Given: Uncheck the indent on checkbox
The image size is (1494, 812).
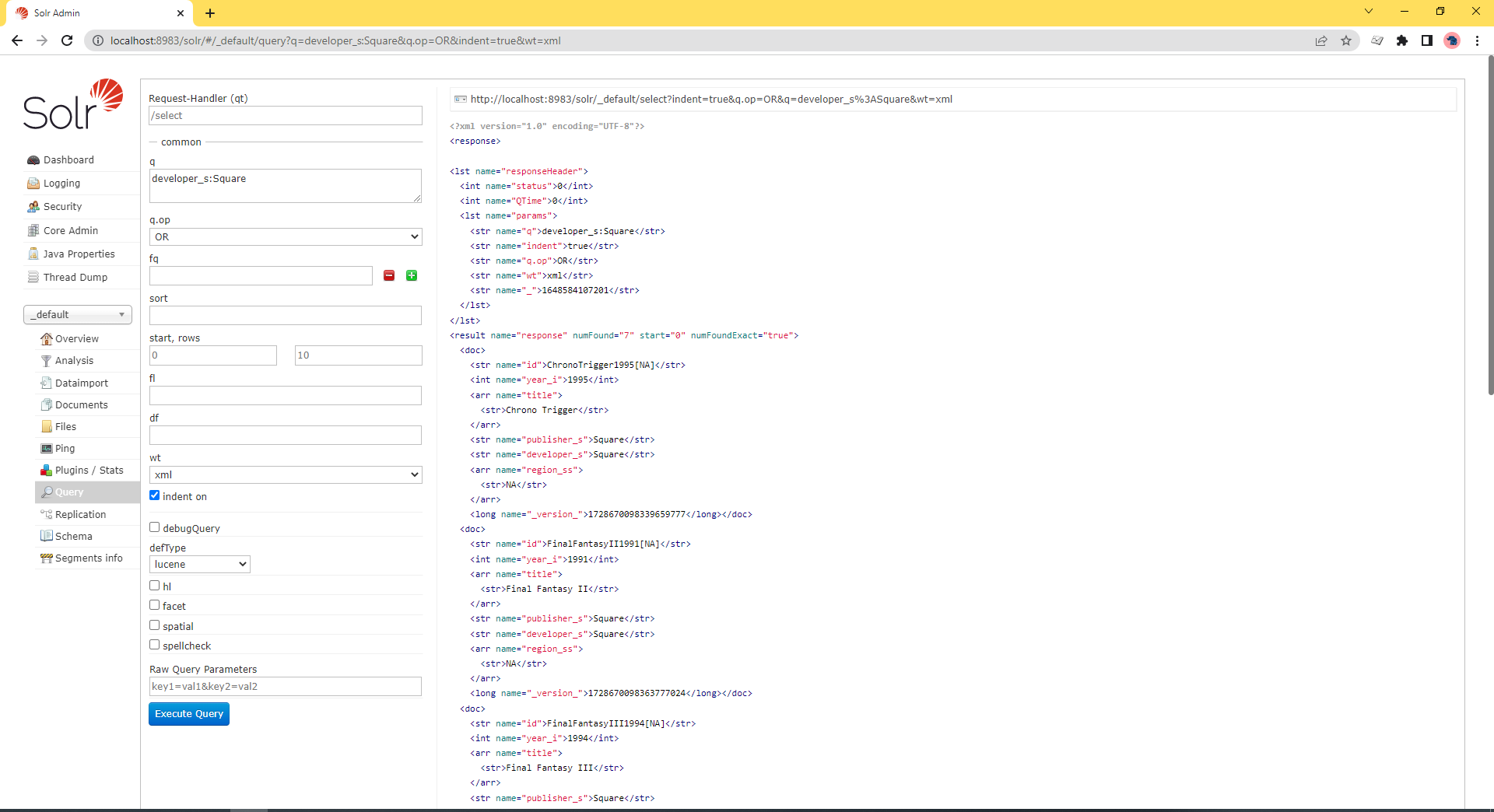Looking at the screenshot, I should tap(155, 495).
